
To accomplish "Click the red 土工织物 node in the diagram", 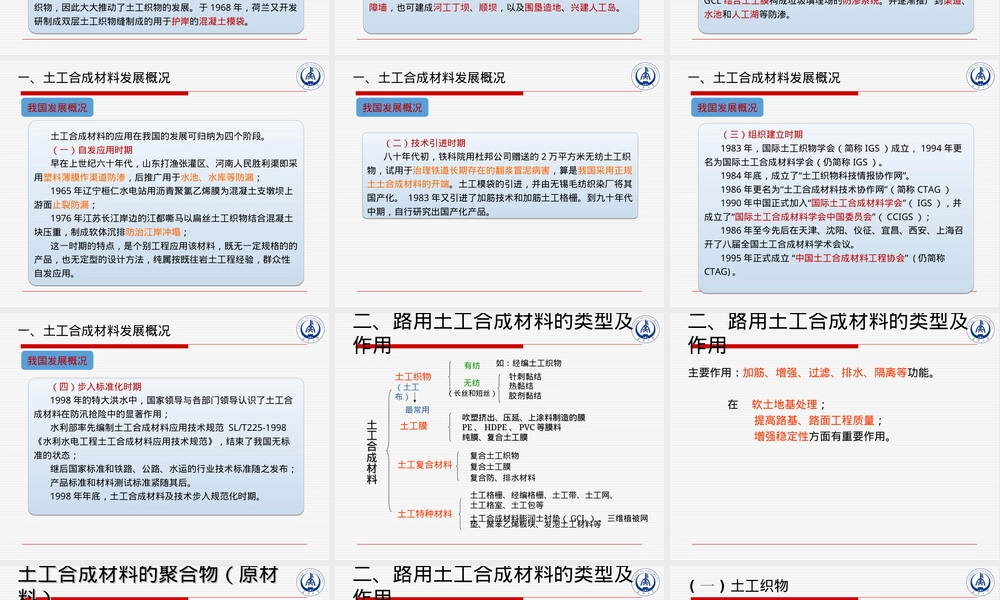I will click(x=413, y=377).
